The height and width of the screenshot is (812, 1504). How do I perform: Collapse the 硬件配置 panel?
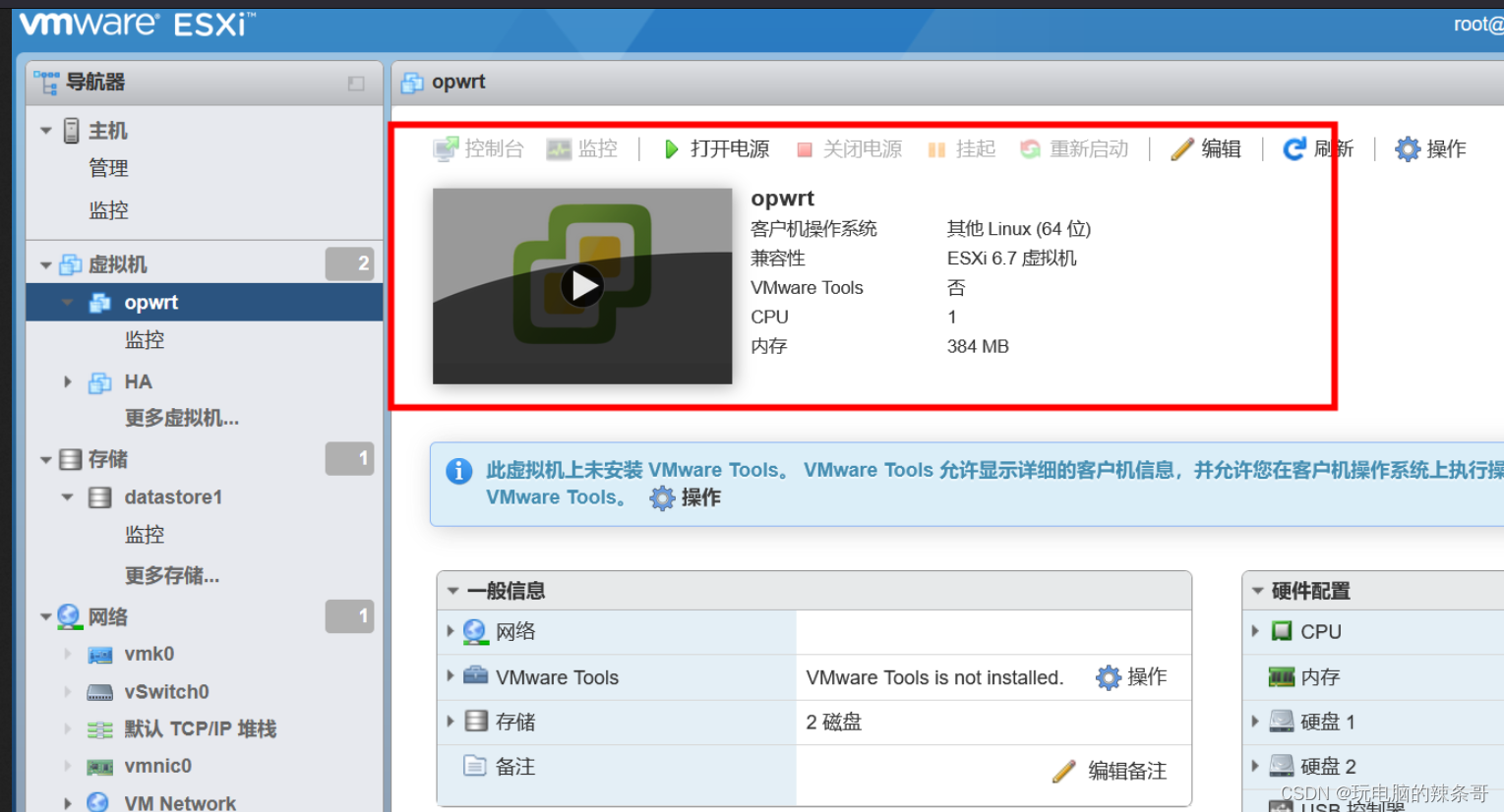(x=1257, y=591)
